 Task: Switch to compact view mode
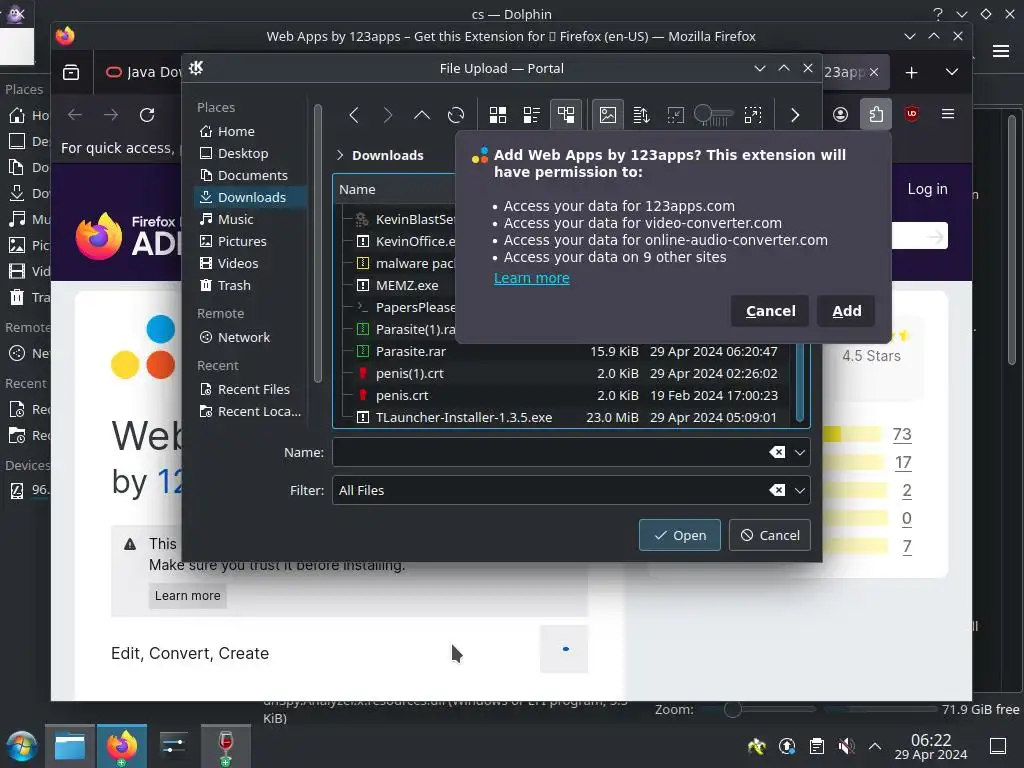[x=532, y=116]
